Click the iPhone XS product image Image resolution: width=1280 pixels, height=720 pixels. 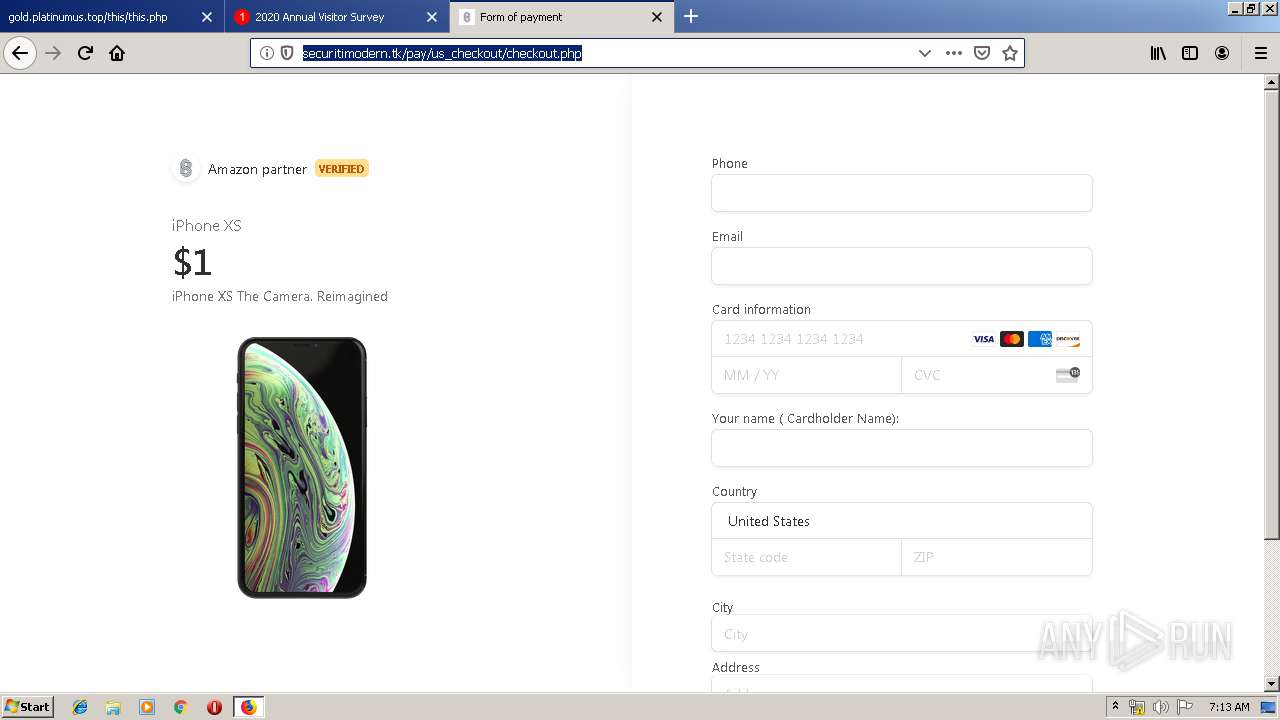click(302, 468)
